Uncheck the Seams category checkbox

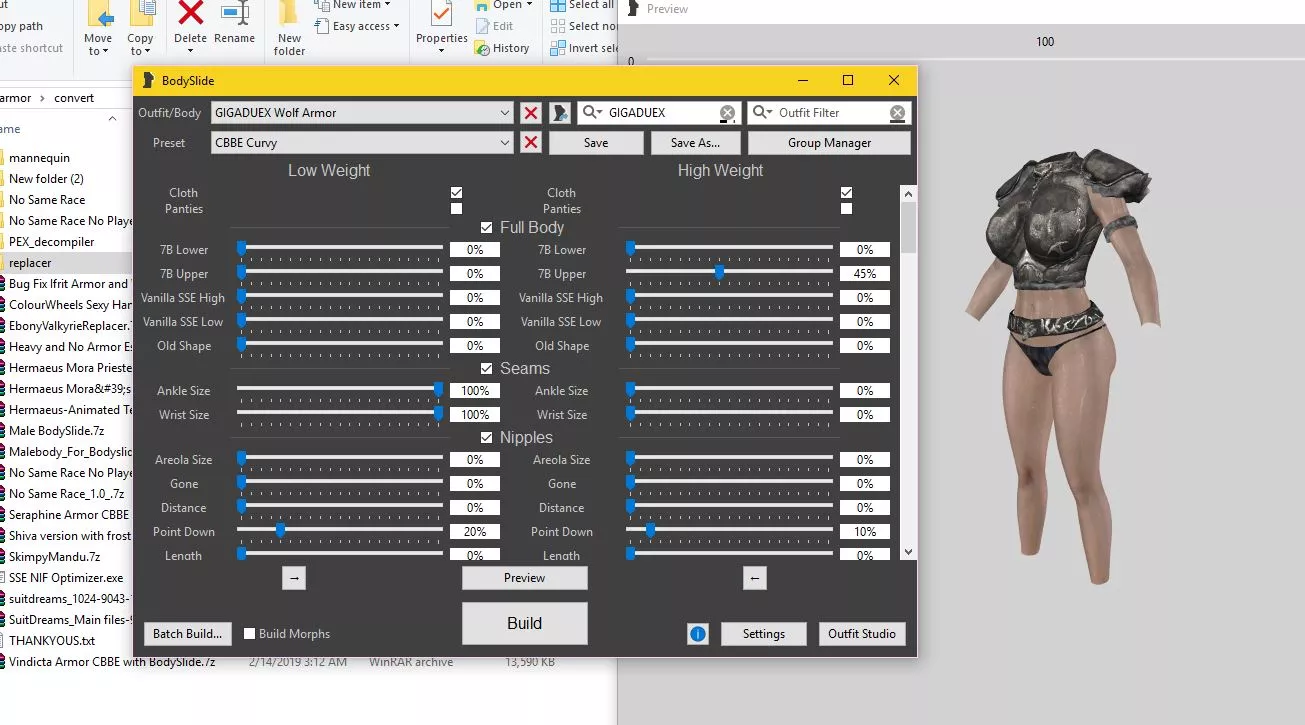point(487,369)
